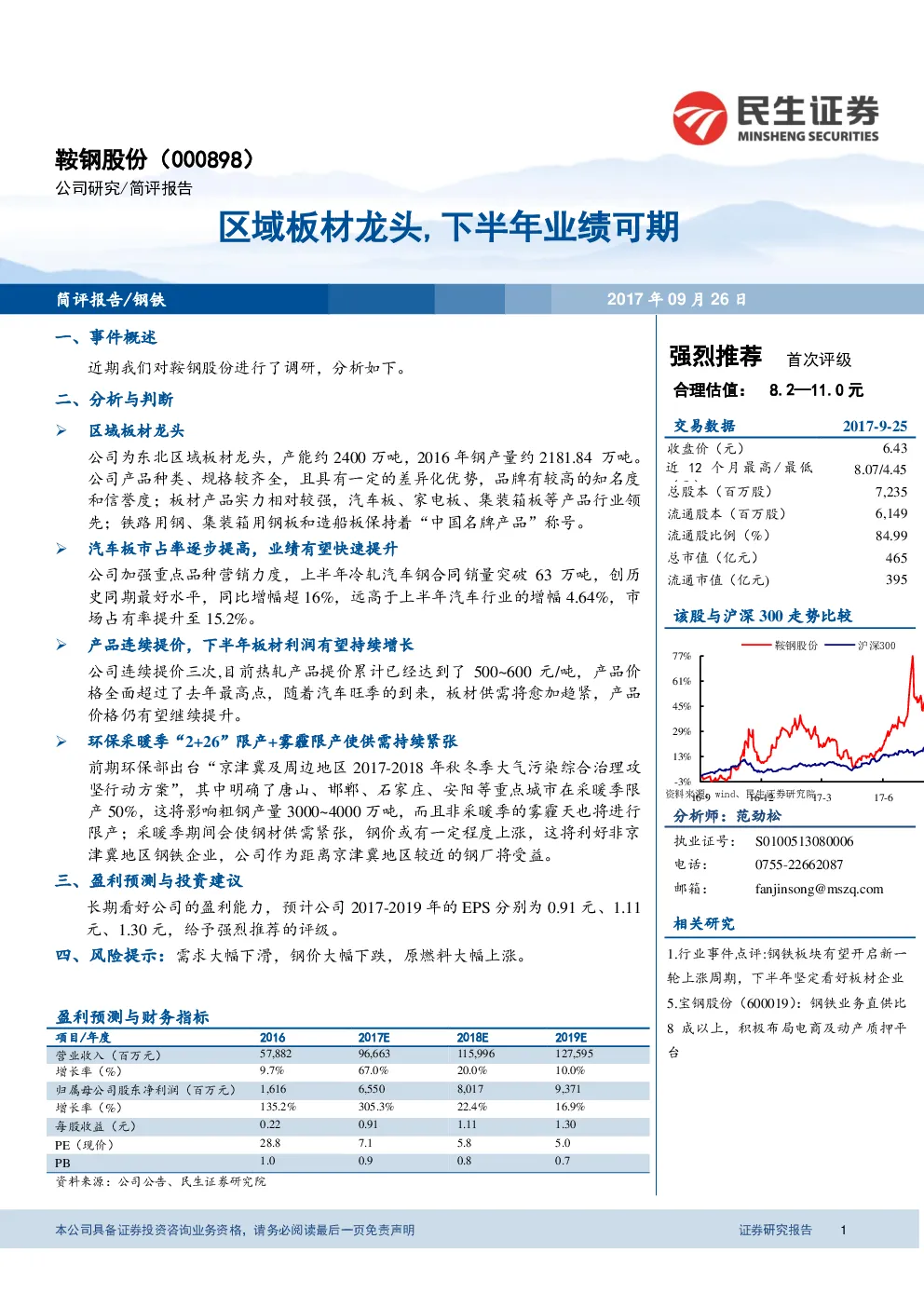The width and height of the screenshot is (924, 1307).
Task: Click the 每股收益（元） row label
Action: point(96,1126)
